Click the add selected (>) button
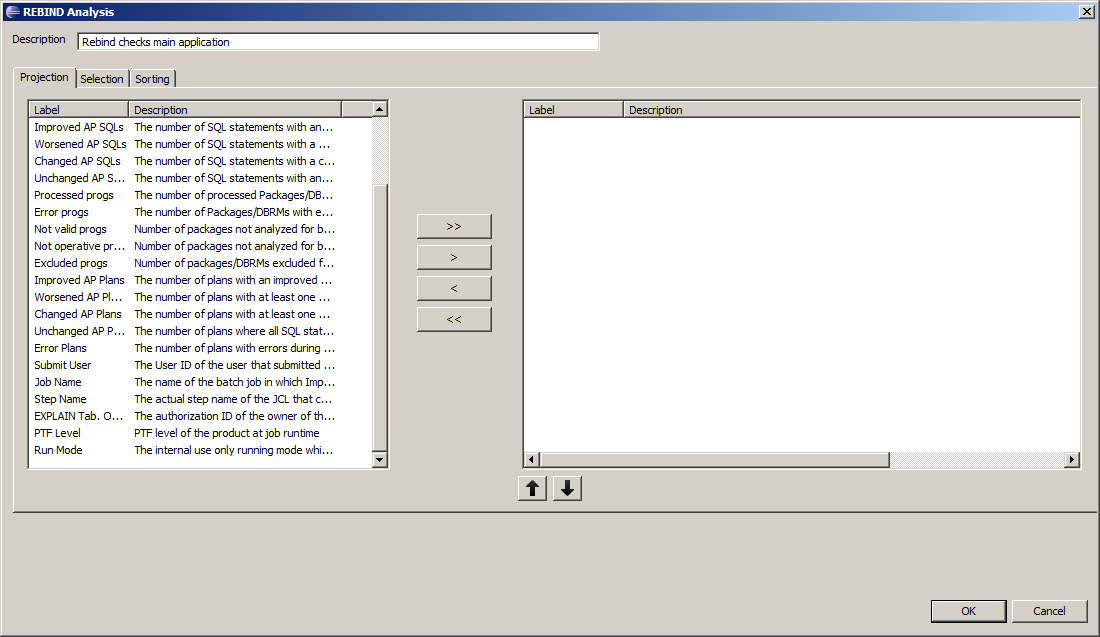1100x637 pixels. point(454,257)
